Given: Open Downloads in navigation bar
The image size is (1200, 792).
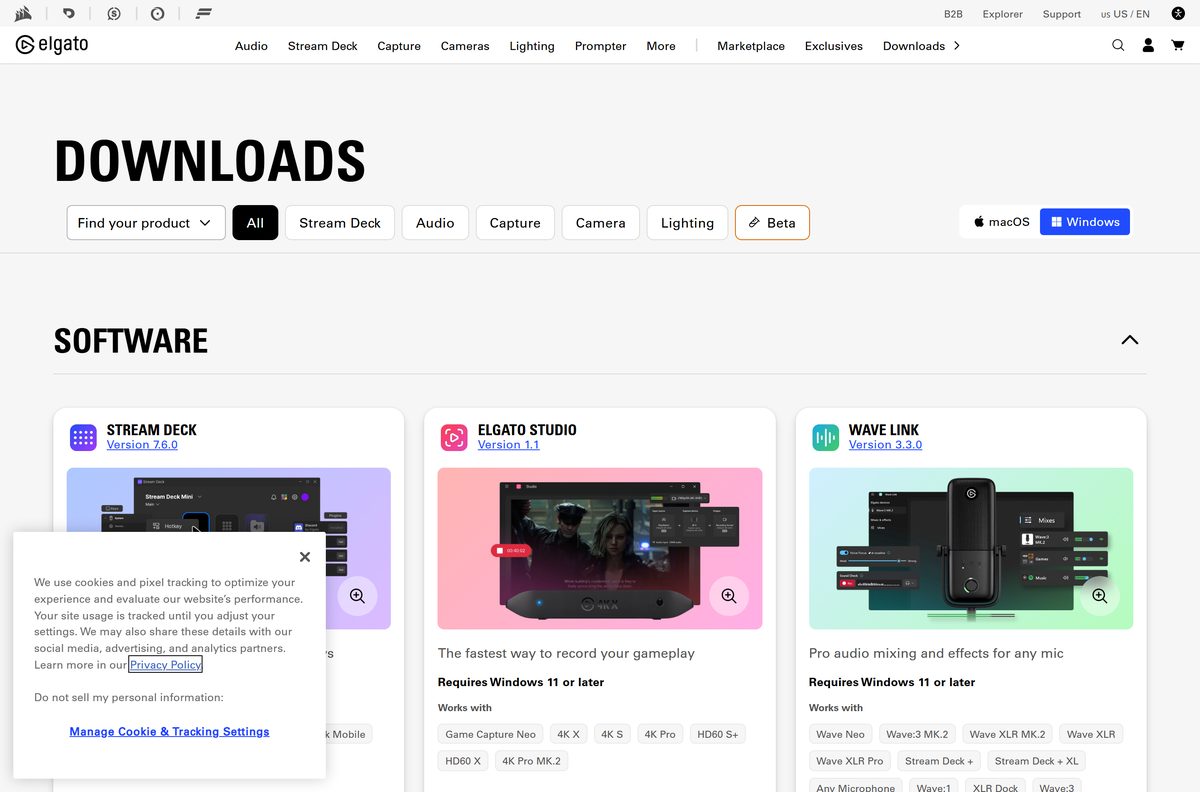Looking at the screenshot, I should [914, 46].
